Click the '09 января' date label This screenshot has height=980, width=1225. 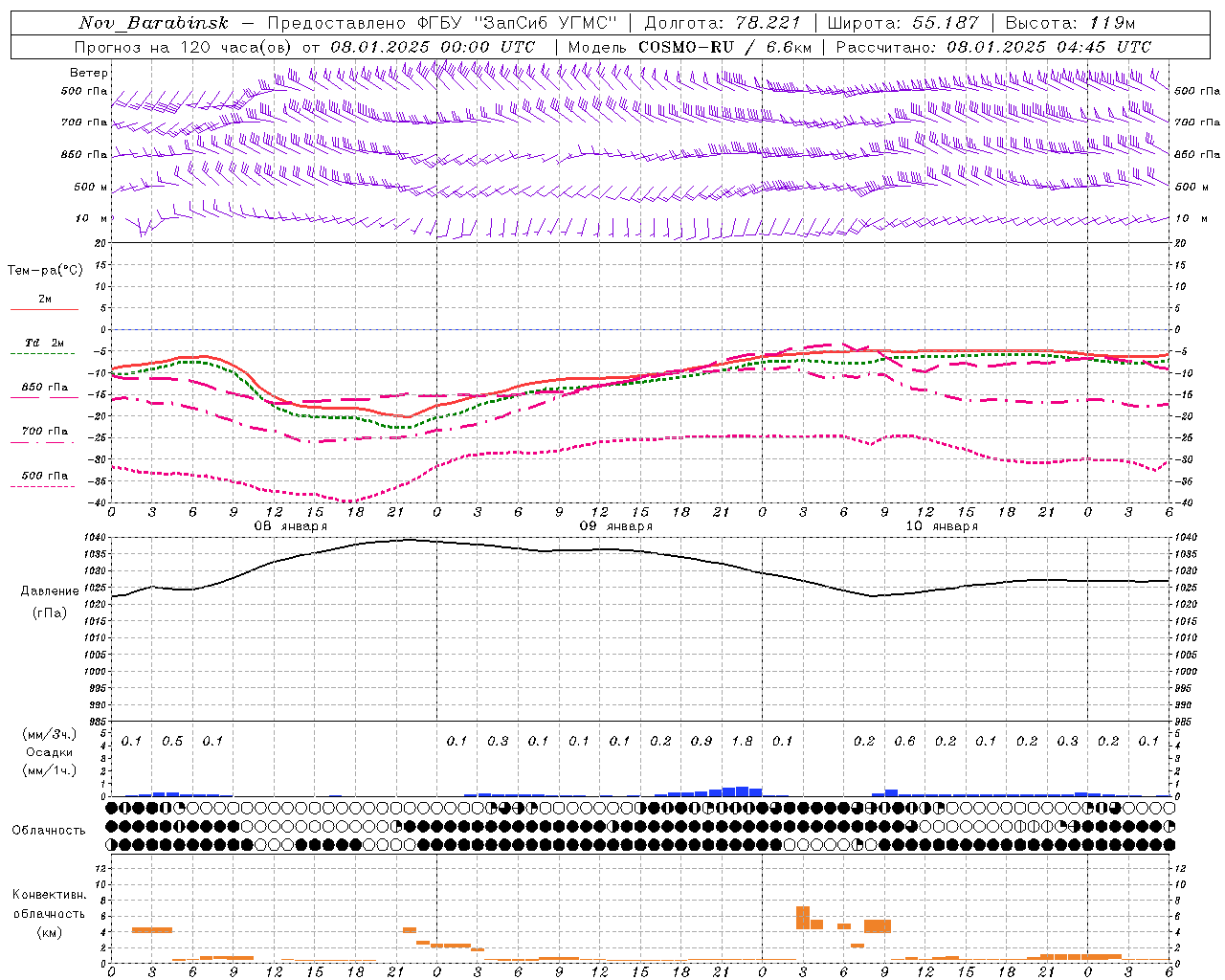[x=615, y=526]
